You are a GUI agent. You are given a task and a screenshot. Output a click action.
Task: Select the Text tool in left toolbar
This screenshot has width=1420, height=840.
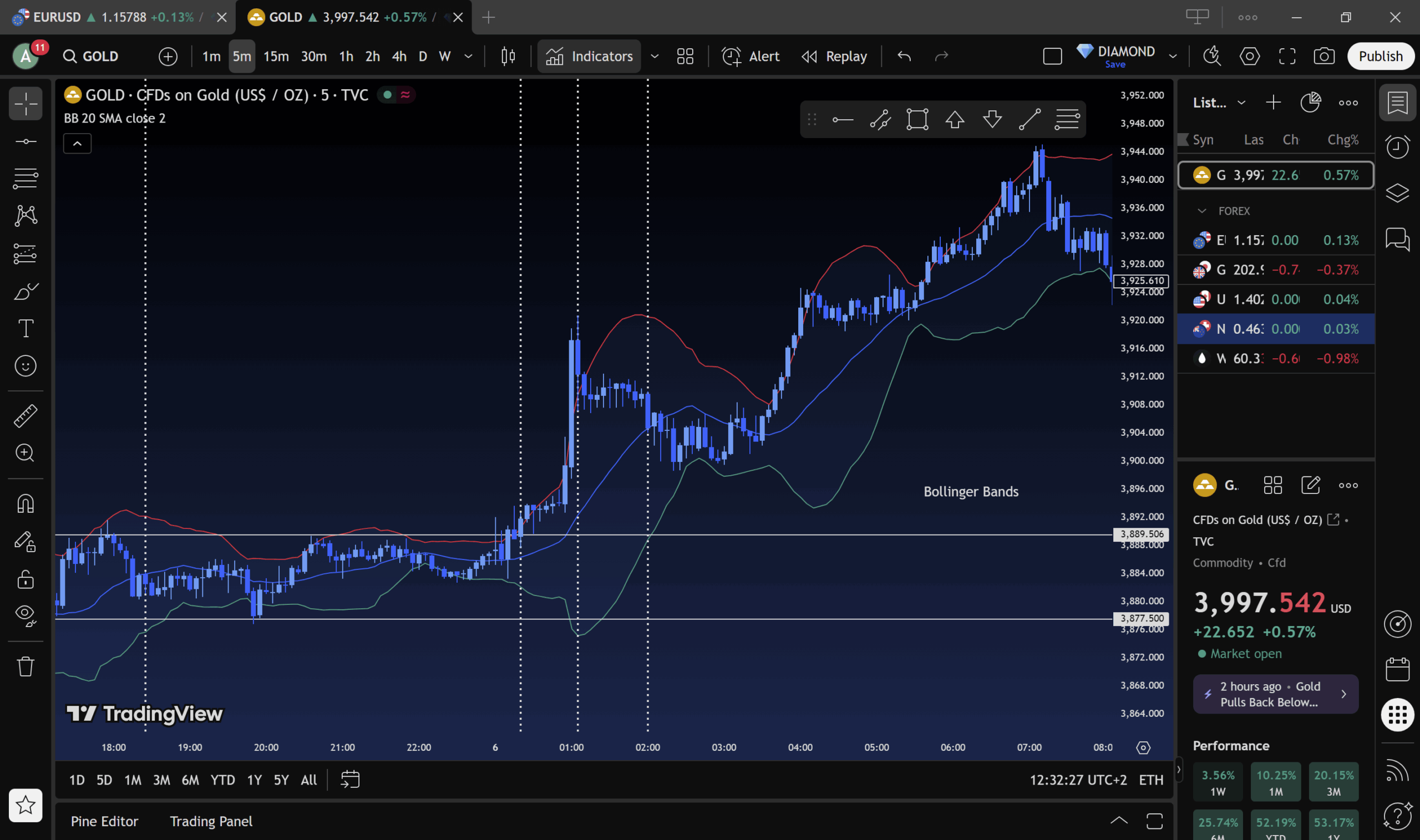(x=26, y=328)
